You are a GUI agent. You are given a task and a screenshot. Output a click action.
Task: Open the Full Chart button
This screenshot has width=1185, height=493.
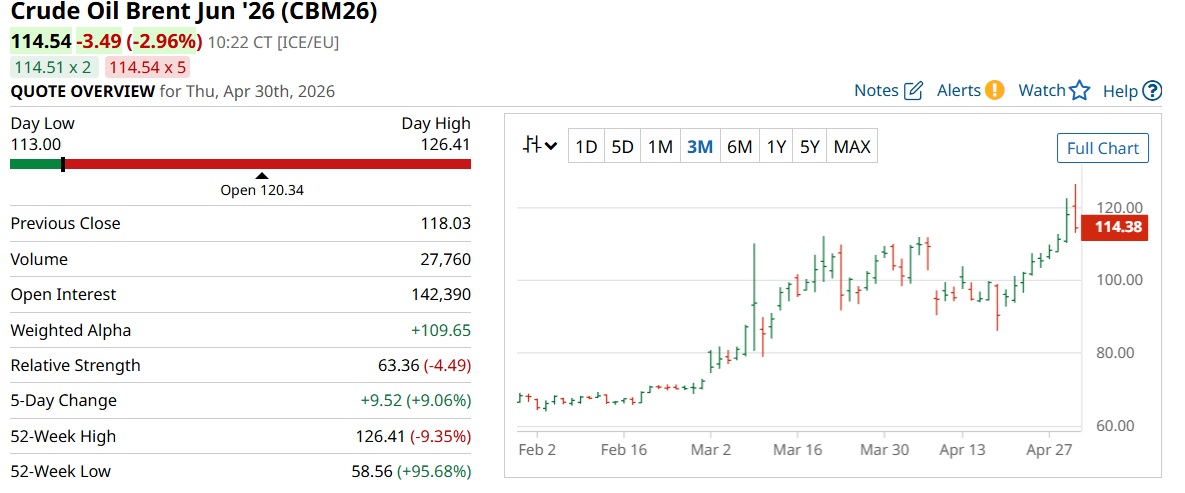point(1103,148)
